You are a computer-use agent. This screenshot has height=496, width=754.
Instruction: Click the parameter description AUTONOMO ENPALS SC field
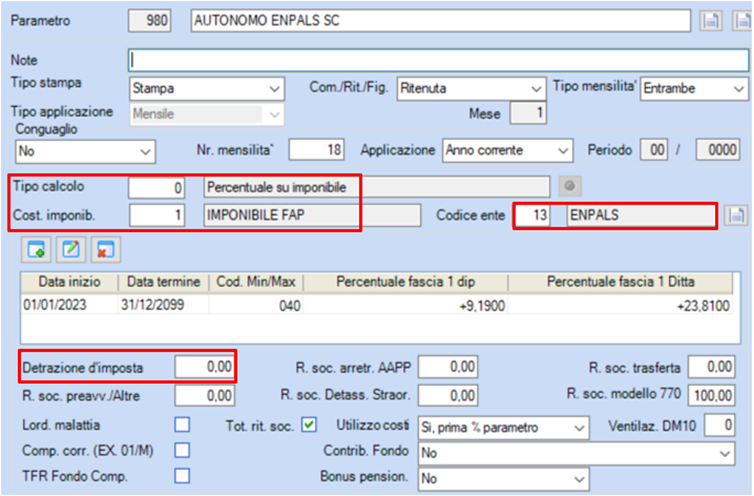coord(441,21)
